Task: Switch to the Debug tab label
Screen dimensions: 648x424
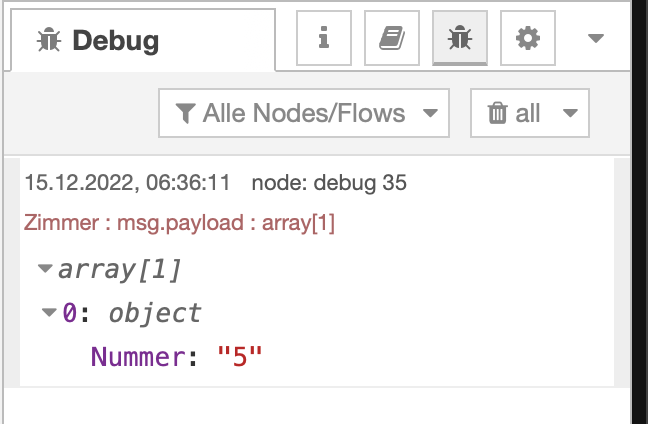Action: point(116,41)
